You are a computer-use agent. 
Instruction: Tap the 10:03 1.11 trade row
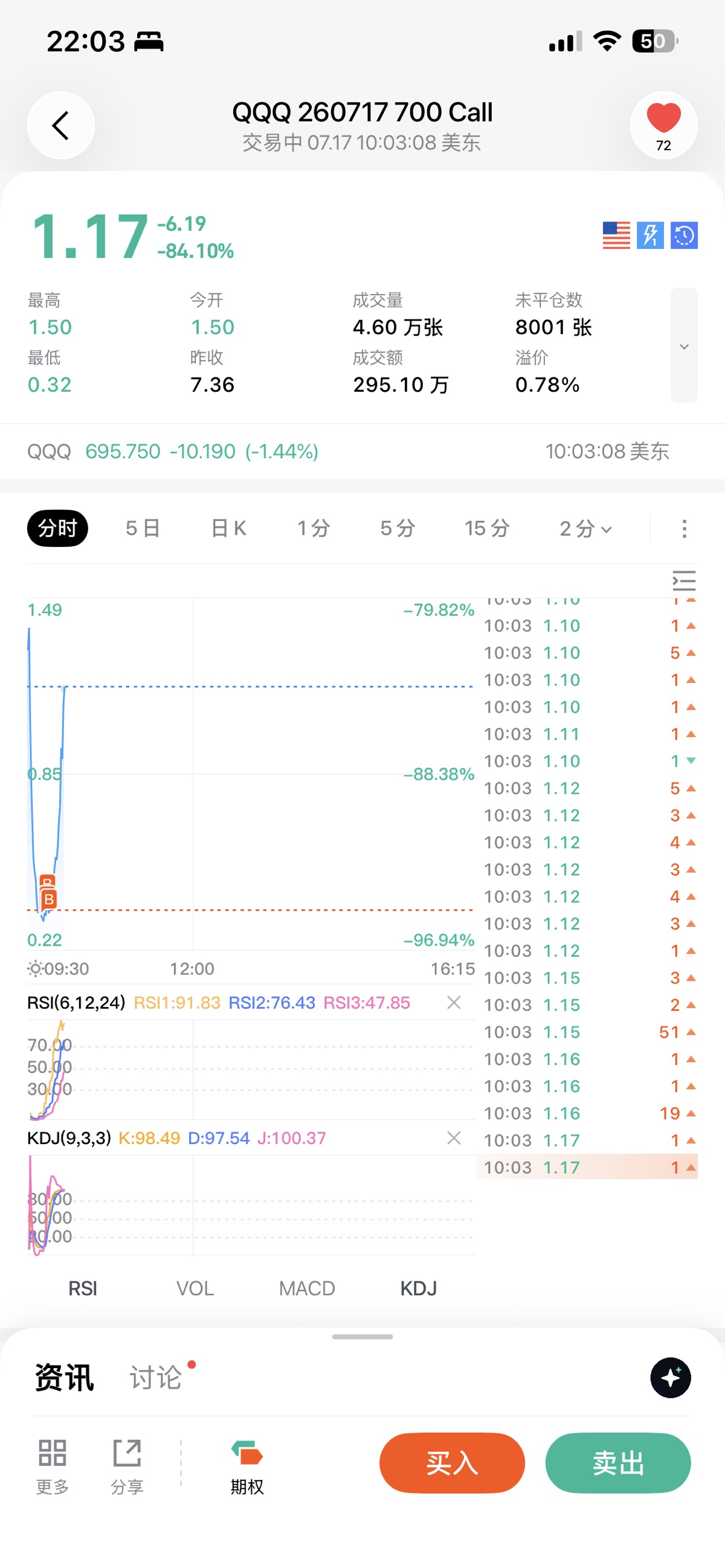[x=587, y=734]
